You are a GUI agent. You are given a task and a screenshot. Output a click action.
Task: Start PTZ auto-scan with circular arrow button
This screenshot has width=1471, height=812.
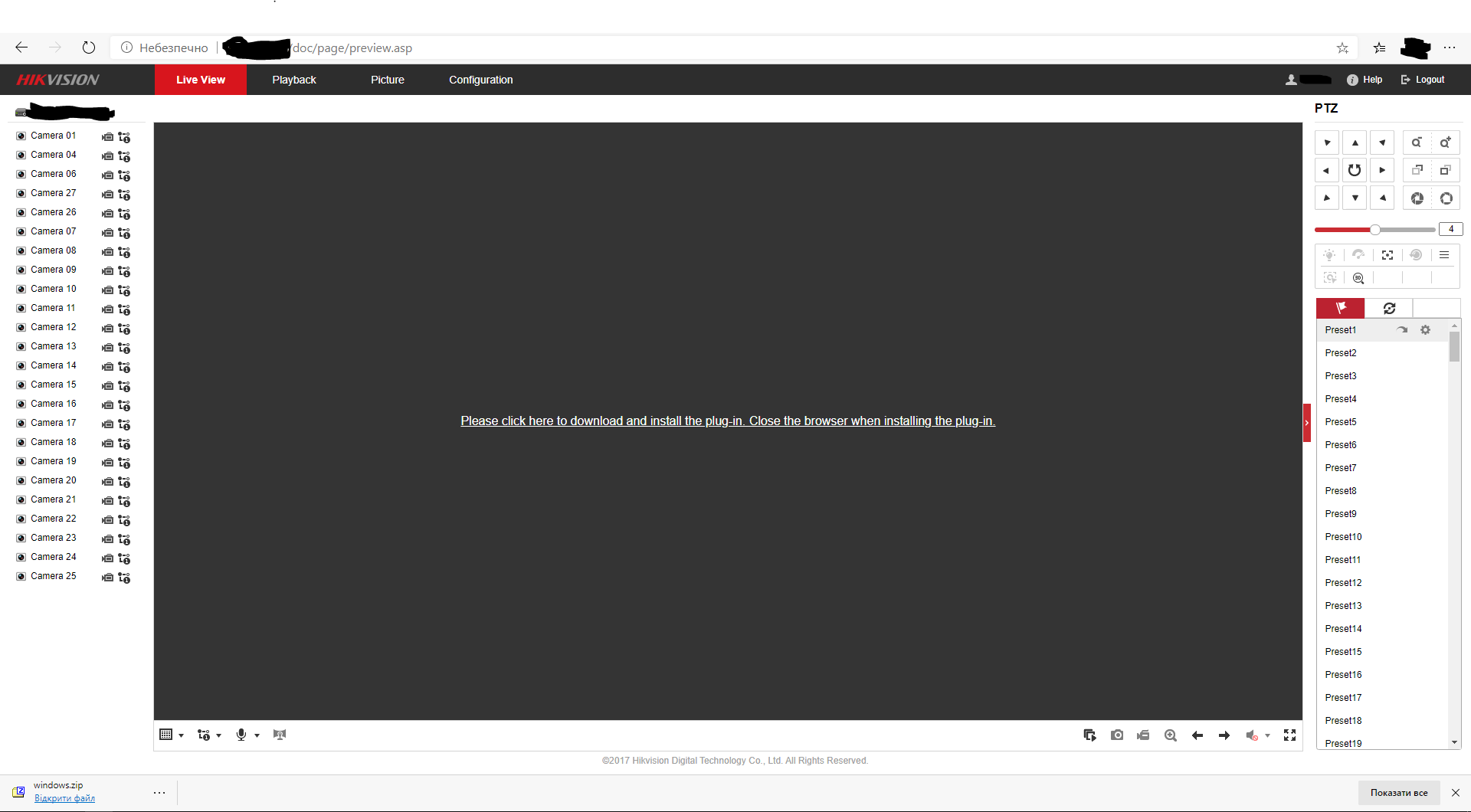coord(1355,170)
